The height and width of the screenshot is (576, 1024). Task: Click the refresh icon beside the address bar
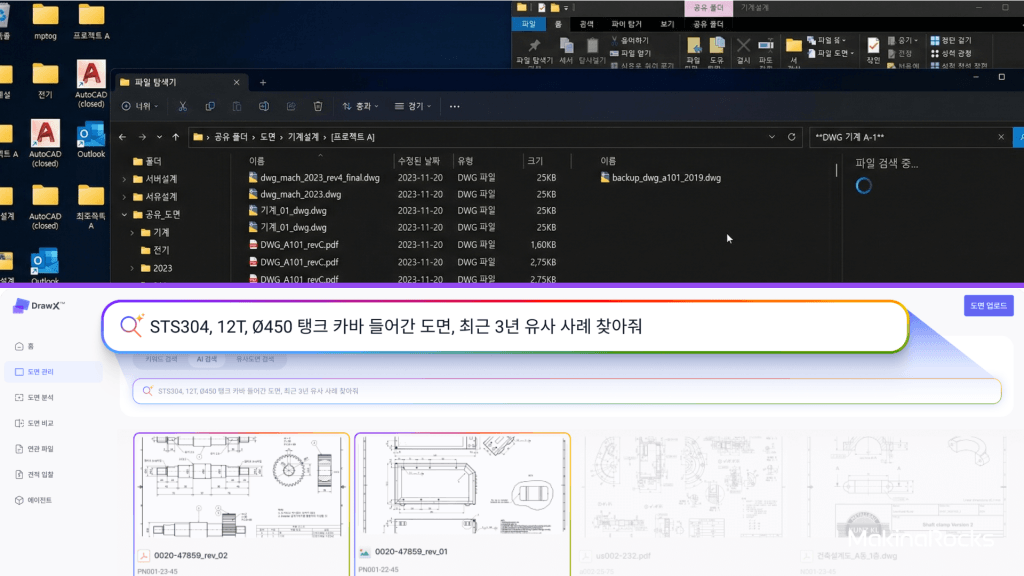[x=792, y=136]
